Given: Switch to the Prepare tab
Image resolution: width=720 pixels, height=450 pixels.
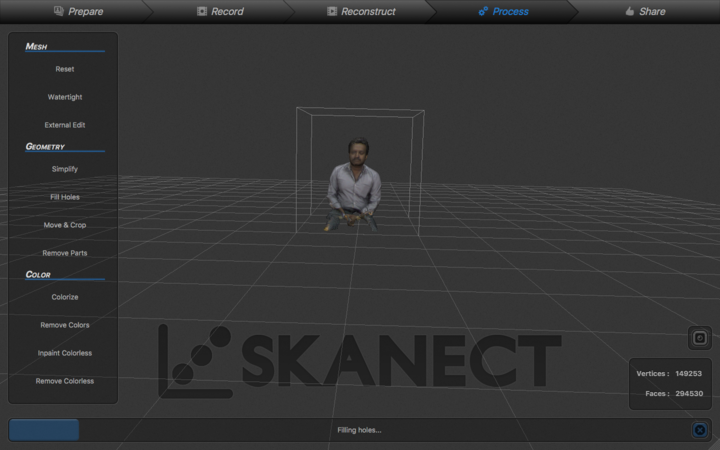Looking at the screenshot, I should click(78, 11).
